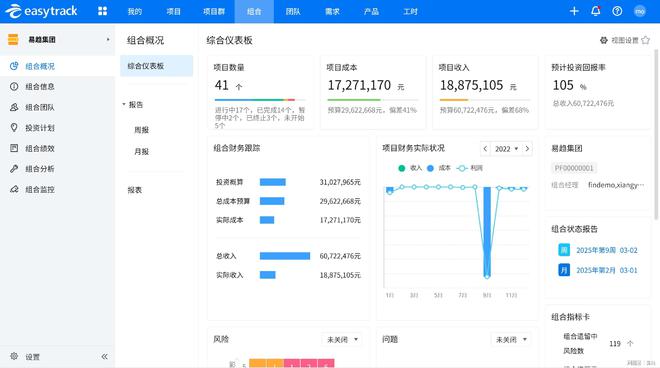Image resolution: width=660 pixels, height=368 pixels.
Task: Click the 组合绩效 sheet icon
Action: click(14, 148)
